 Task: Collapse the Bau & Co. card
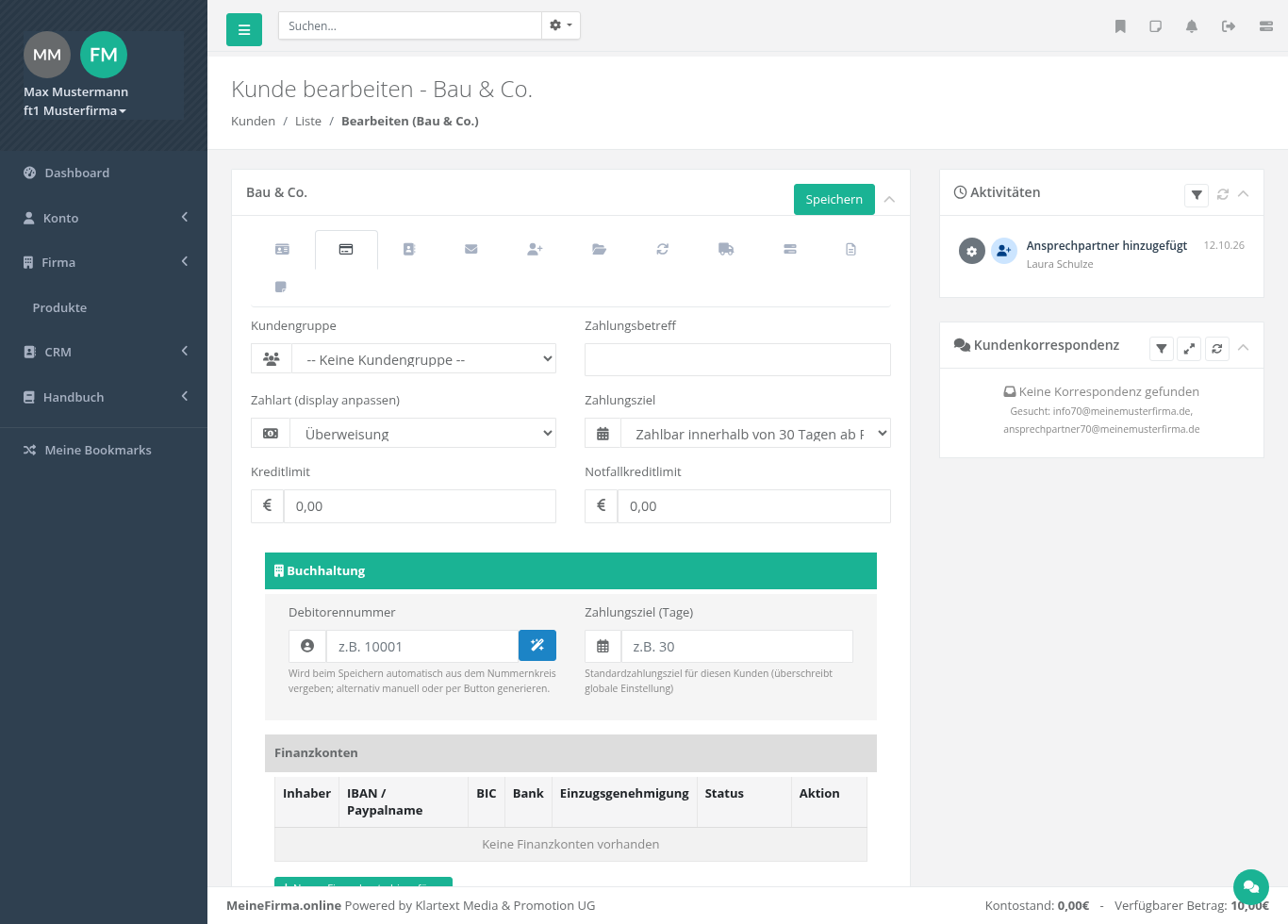pyautogui.click(x=889, y=199)
